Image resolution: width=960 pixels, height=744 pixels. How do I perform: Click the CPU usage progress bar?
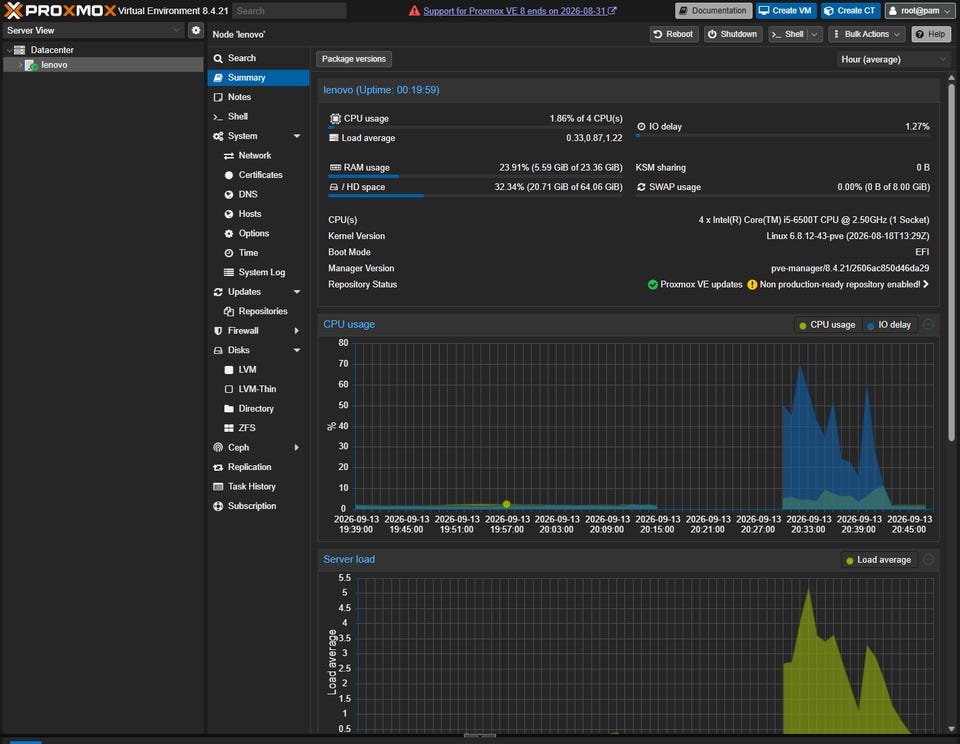[x=475, y=127]
